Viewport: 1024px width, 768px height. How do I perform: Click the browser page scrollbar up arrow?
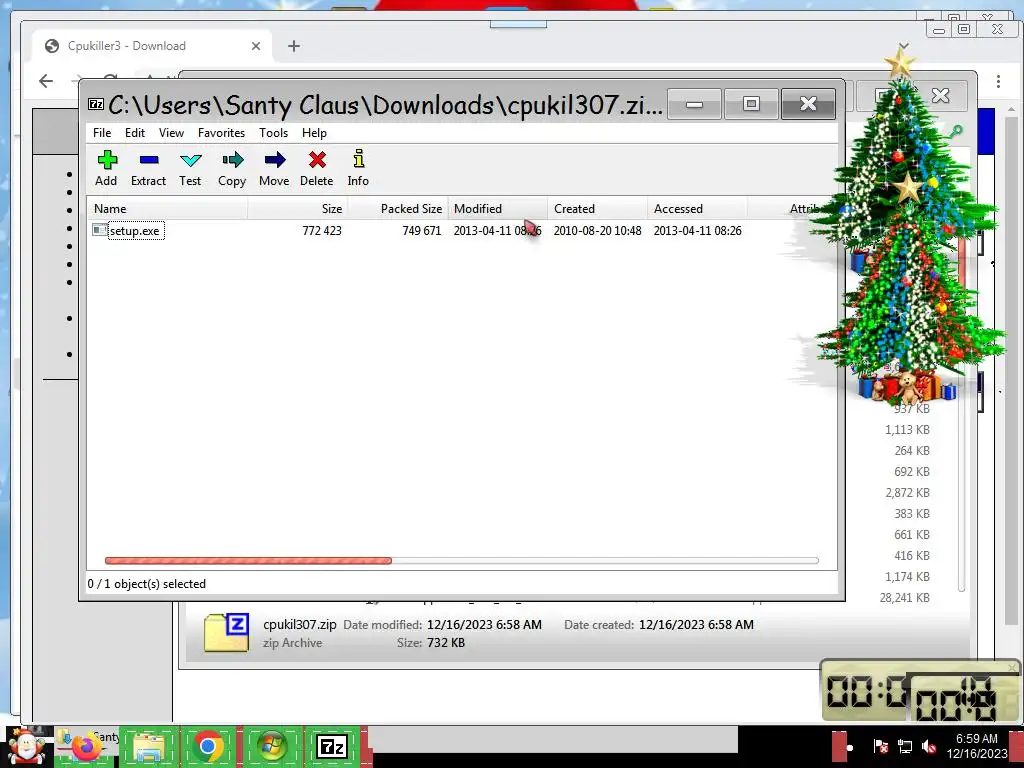(x=1012, y=110)
